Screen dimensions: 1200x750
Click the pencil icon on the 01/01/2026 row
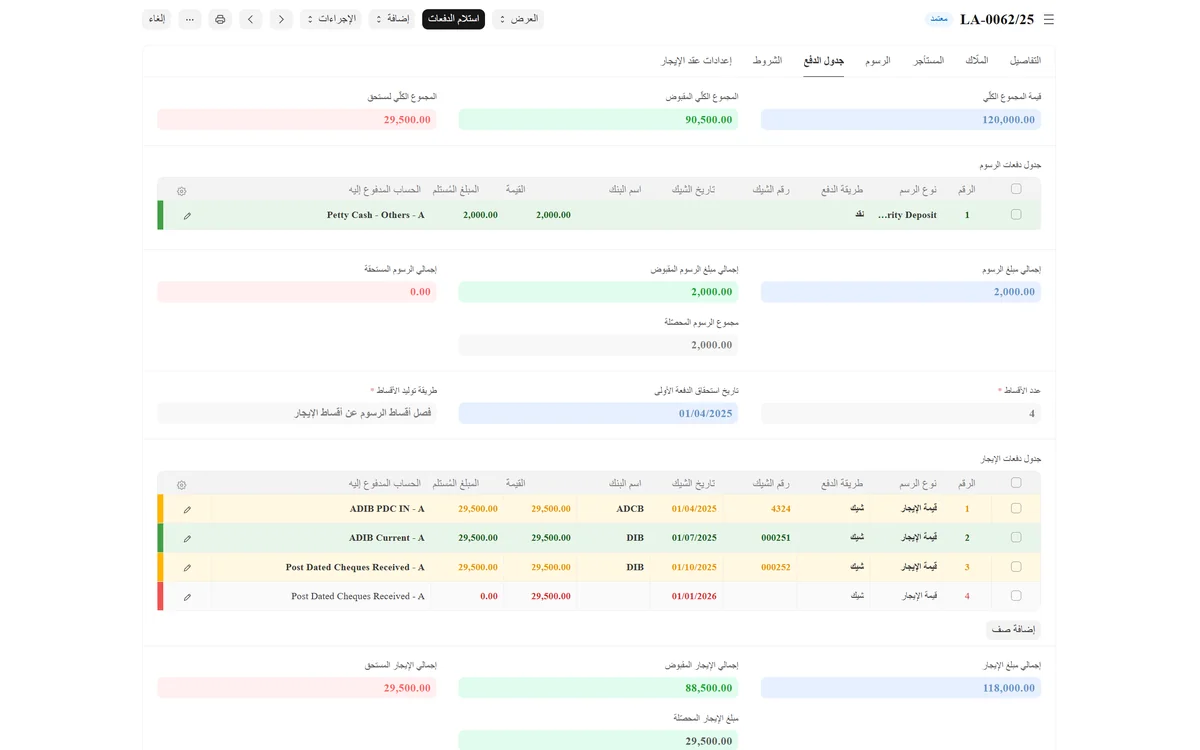coord(187,596)
